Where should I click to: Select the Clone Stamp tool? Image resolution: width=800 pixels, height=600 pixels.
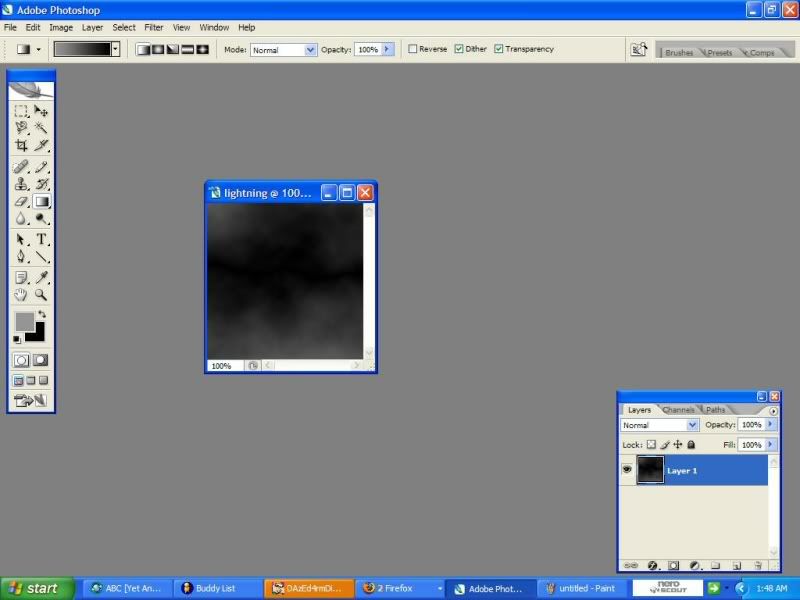click(x=21, y=184)
